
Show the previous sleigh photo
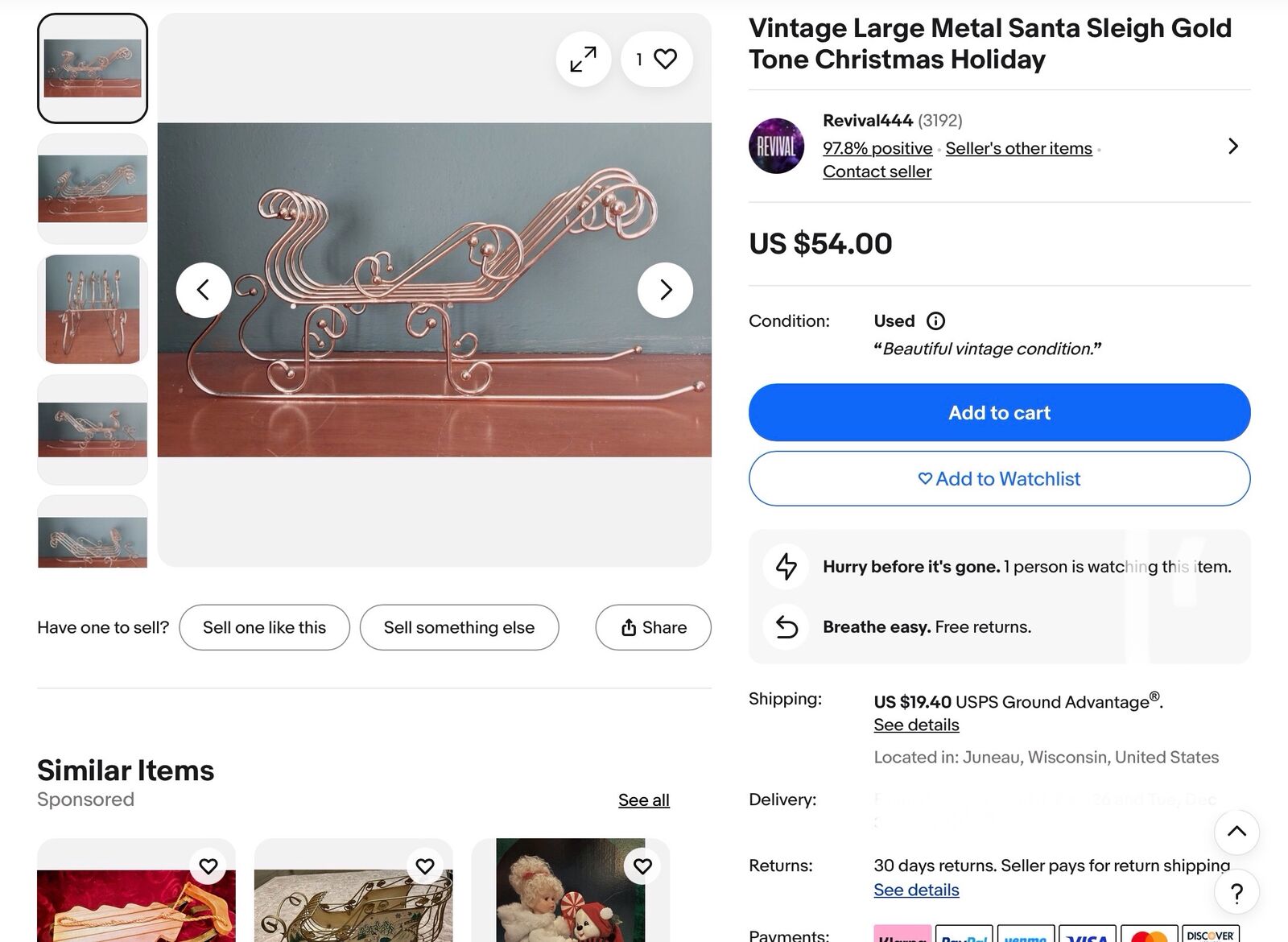click(204, 290)
